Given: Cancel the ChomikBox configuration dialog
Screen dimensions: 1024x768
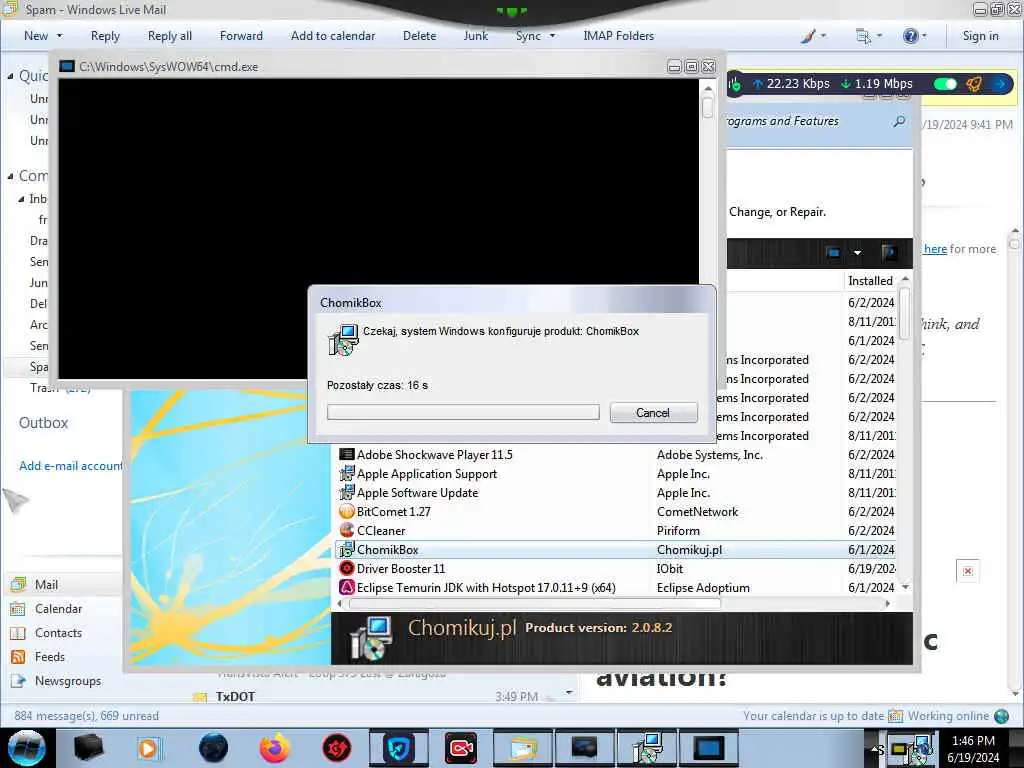Looking at the screenshot, I should 653,413.
